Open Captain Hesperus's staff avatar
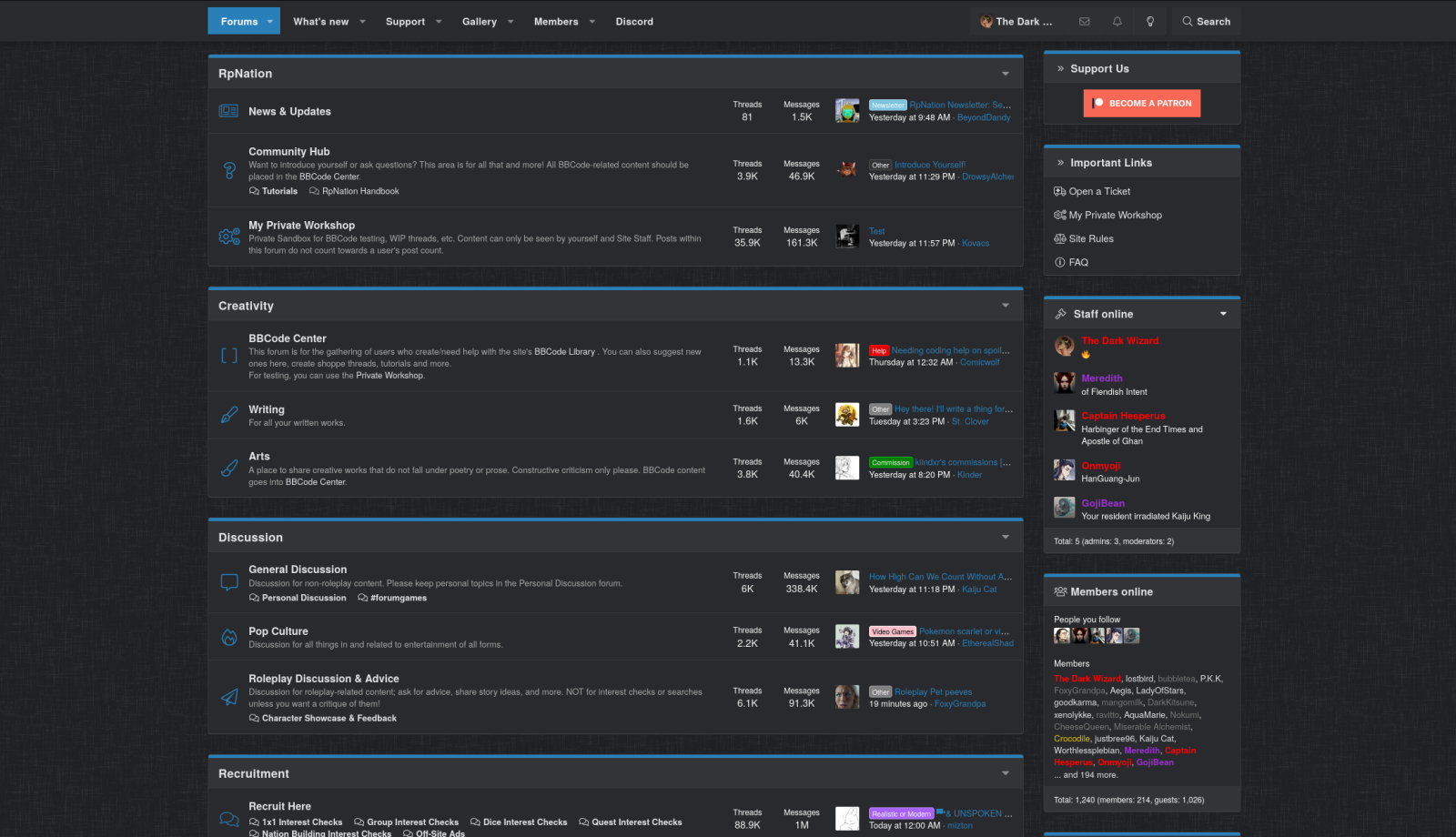 [x=1064, y=420]
